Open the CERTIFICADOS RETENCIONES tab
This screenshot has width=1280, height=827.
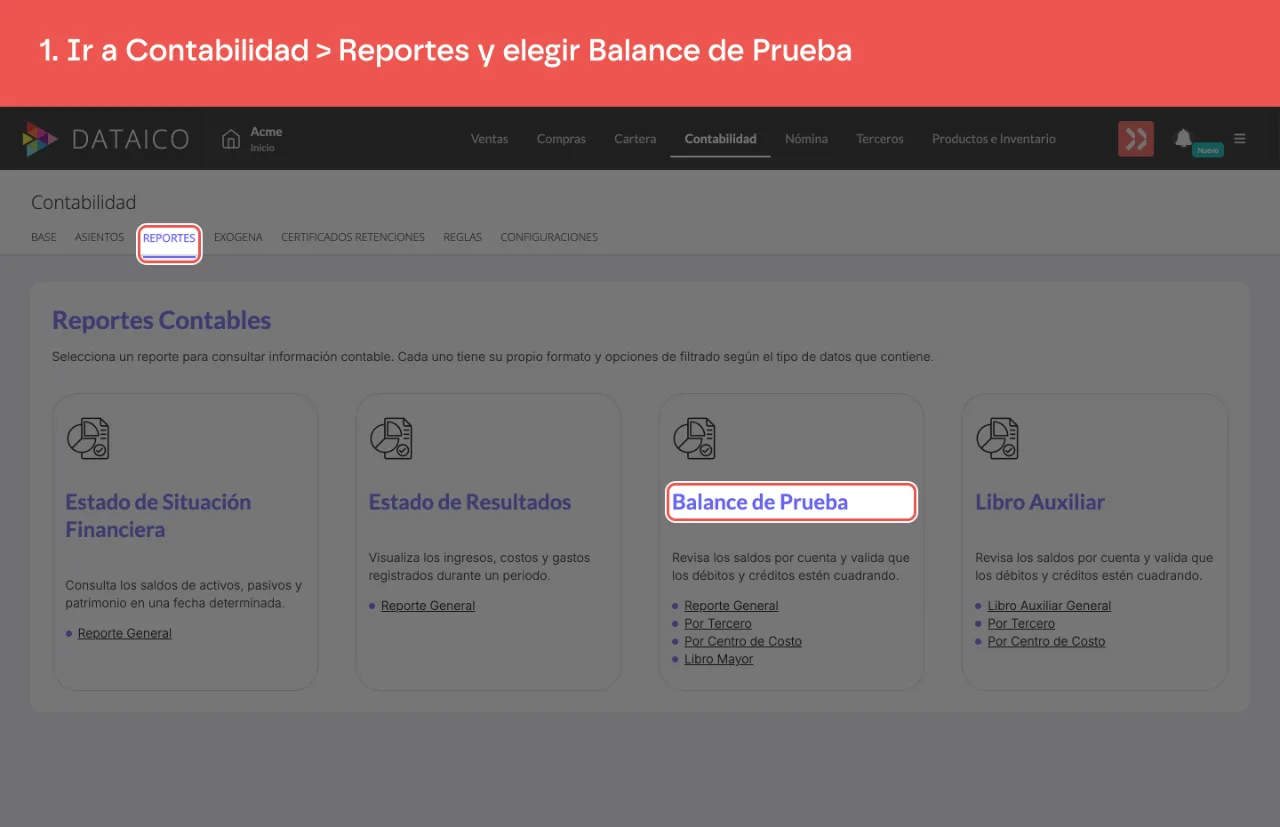[x=353, y=238]
